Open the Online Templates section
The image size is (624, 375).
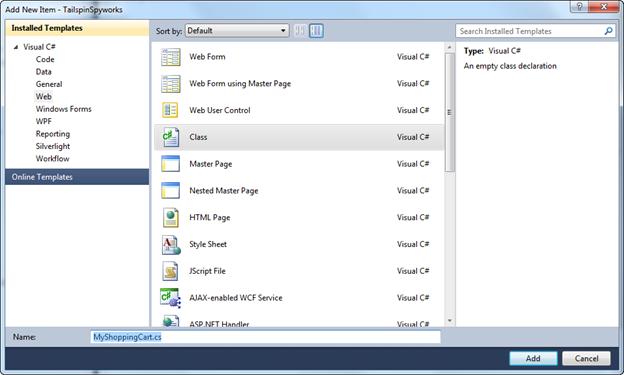coord(77,177)
